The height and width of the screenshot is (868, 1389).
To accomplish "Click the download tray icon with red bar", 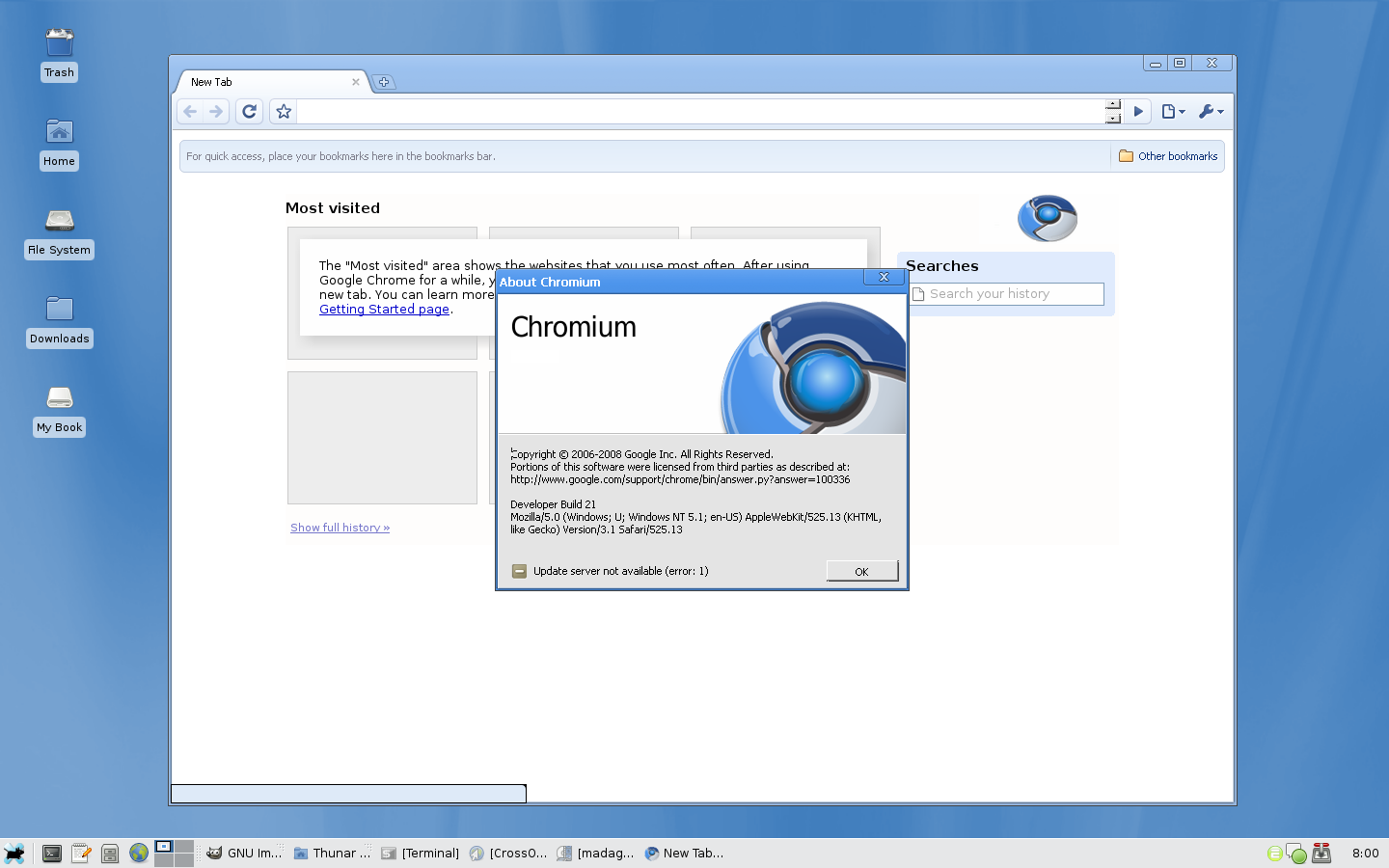I will tap(1321, 853).
